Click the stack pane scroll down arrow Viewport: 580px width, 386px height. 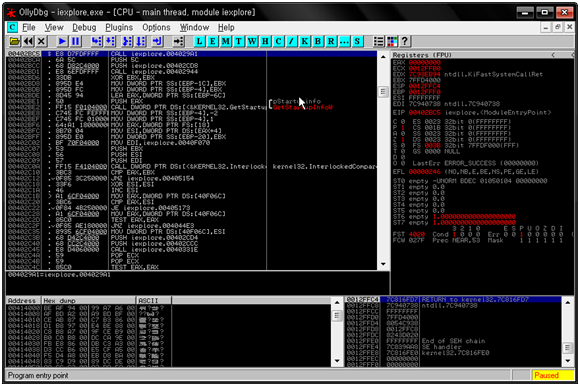[568, 361]
